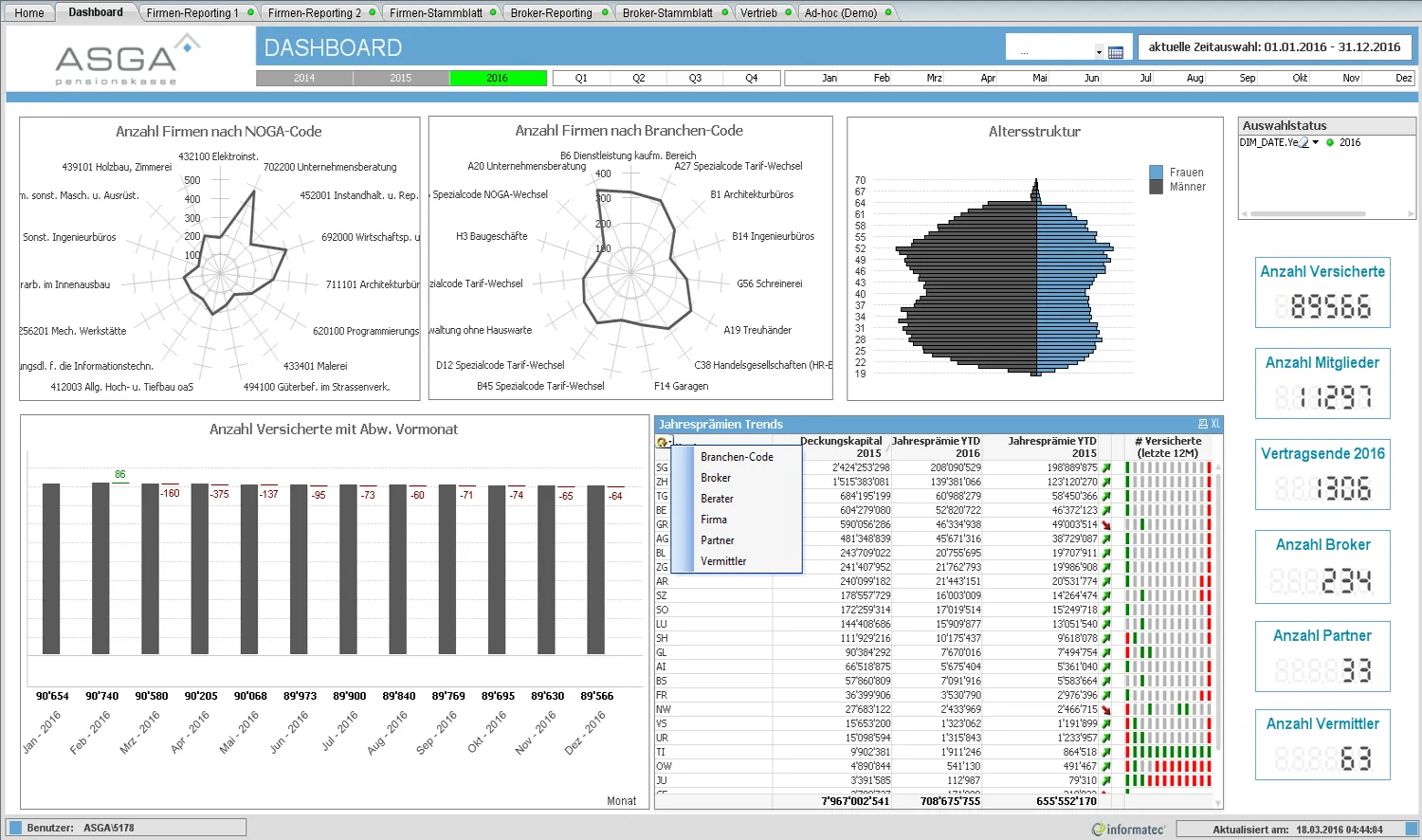Click green trend arrow in ZH row
This screenshot has width=1422, height=840.
coord(1106,482)
